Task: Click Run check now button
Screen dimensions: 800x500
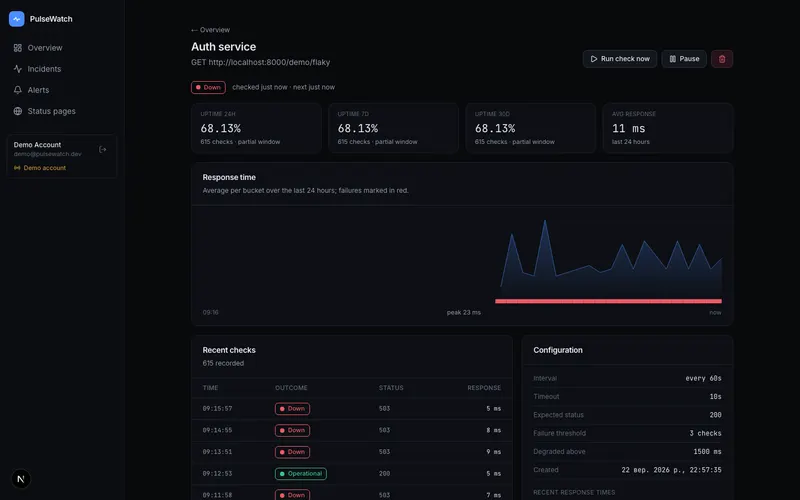Action: coord(620,59)
